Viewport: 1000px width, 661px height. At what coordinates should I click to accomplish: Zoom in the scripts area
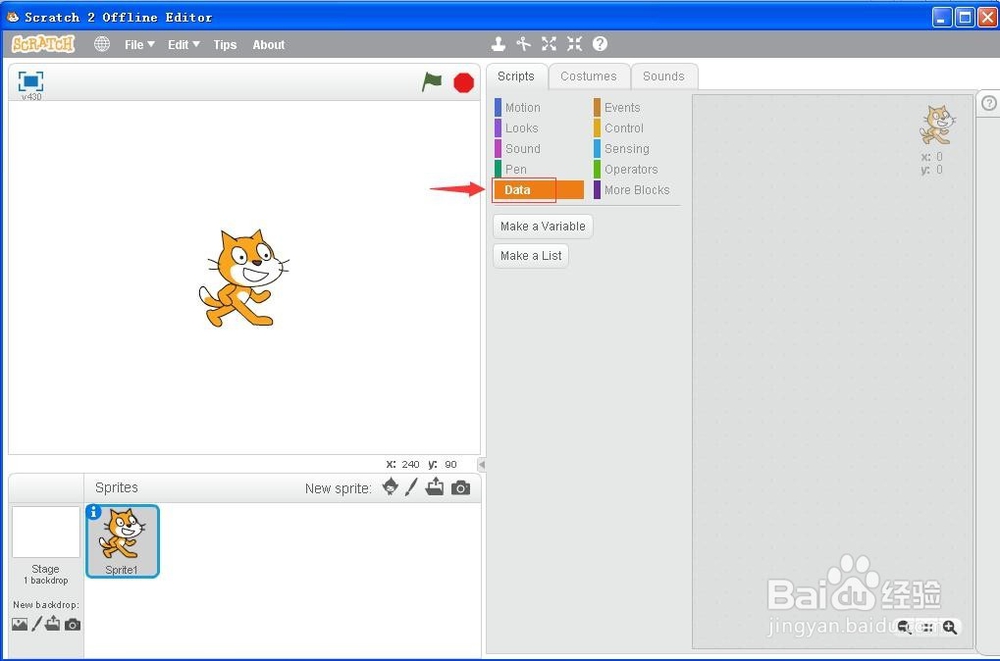click(950, 627)
